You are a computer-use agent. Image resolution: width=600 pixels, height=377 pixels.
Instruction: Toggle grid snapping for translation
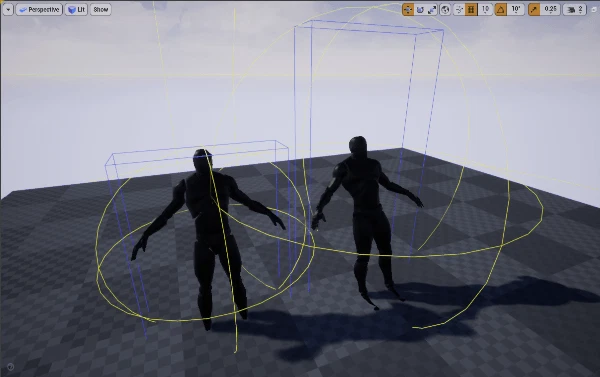pyautogui.click(x=471, y=10)
